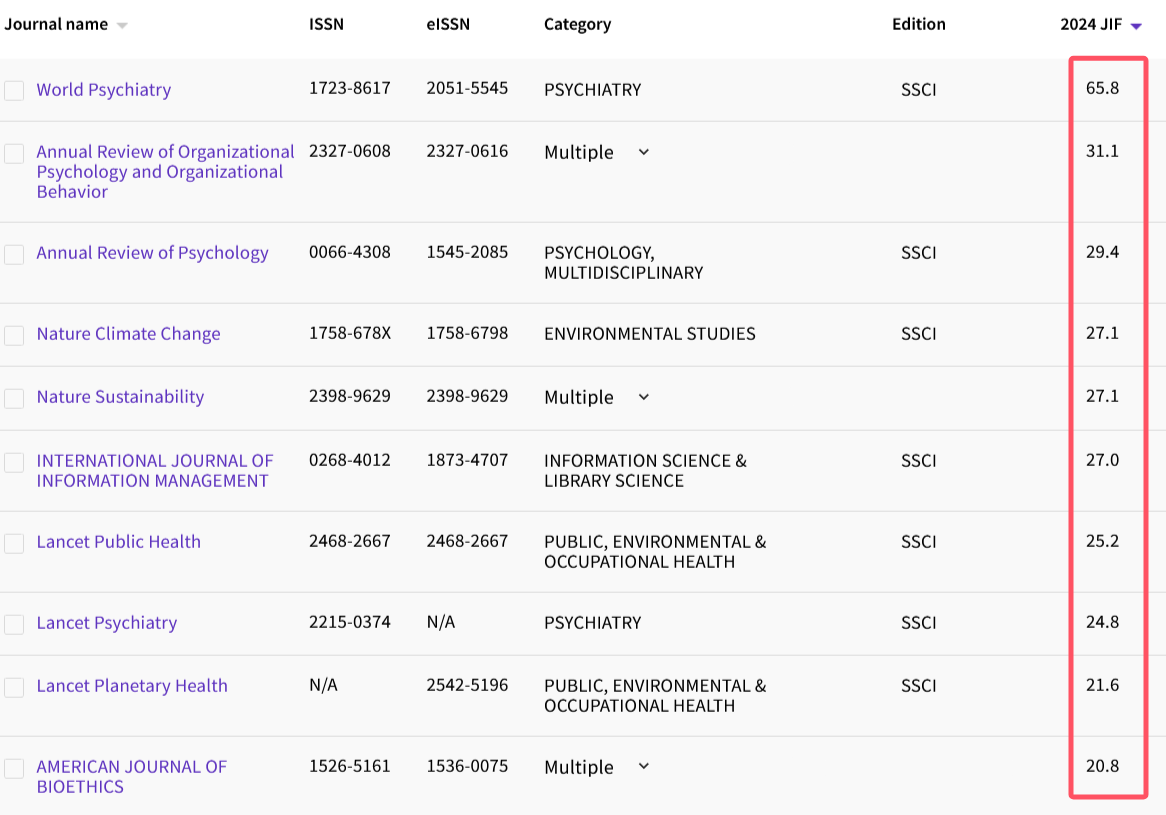Open Lancet Planetary Health journal link
1166x815 pixels.
[132, 686]
